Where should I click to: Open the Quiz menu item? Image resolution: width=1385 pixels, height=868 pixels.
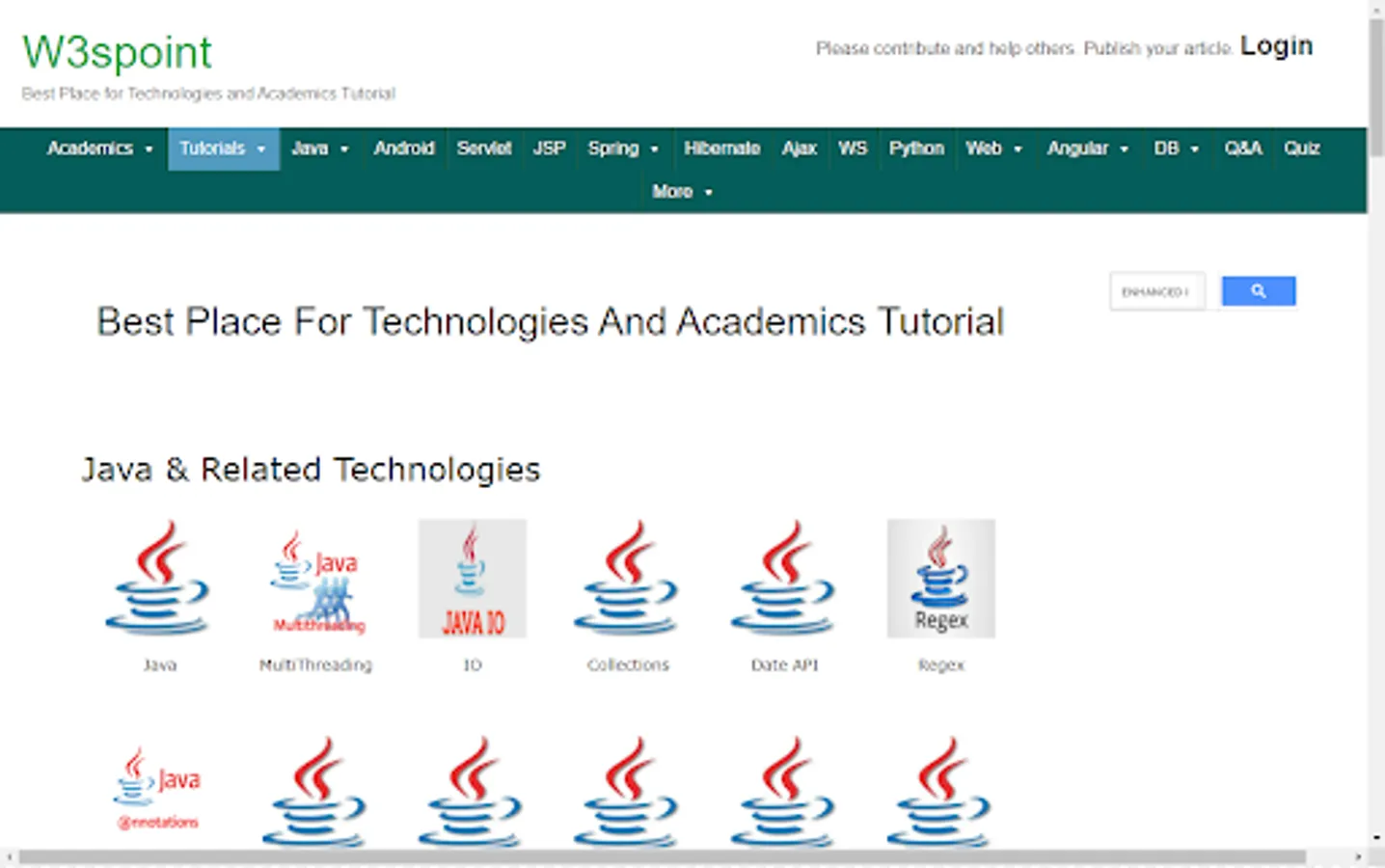(x=1301, y=149)
